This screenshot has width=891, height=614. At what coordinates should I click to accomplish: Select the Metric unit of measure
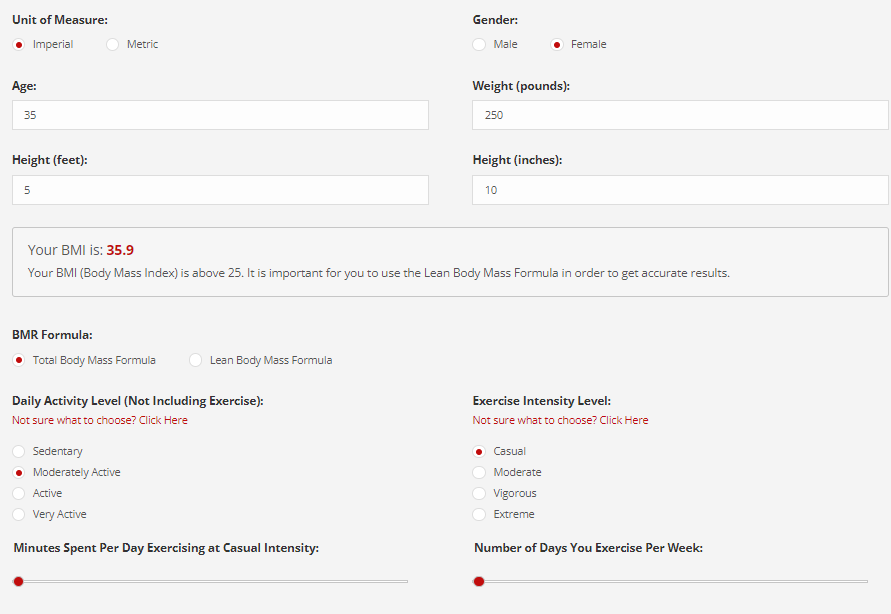(x=113, y=44)
